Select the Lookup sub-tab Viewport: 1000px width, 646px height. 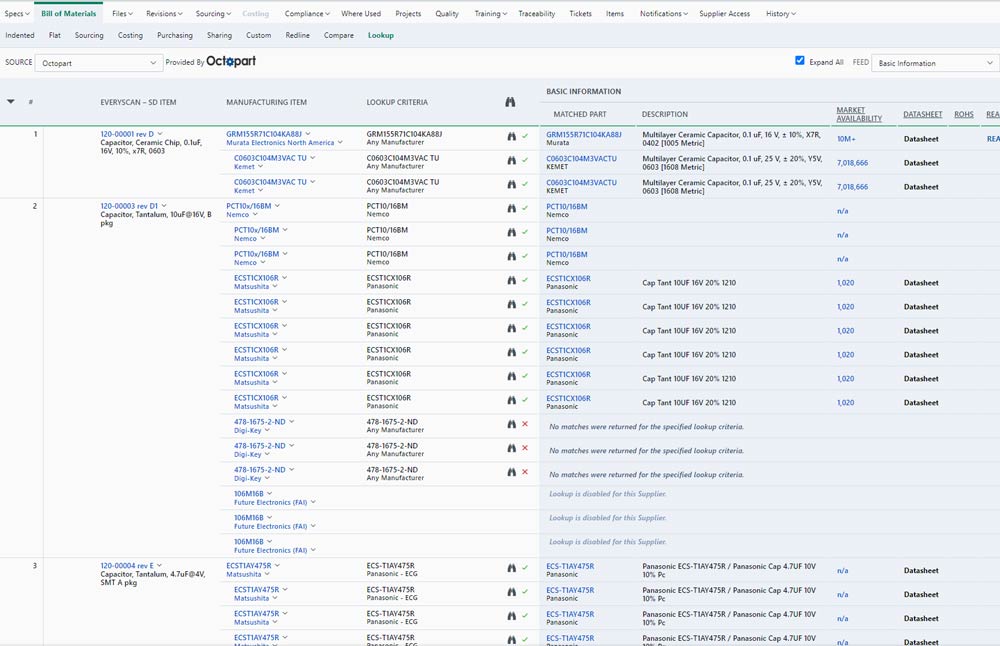point(381,35)
